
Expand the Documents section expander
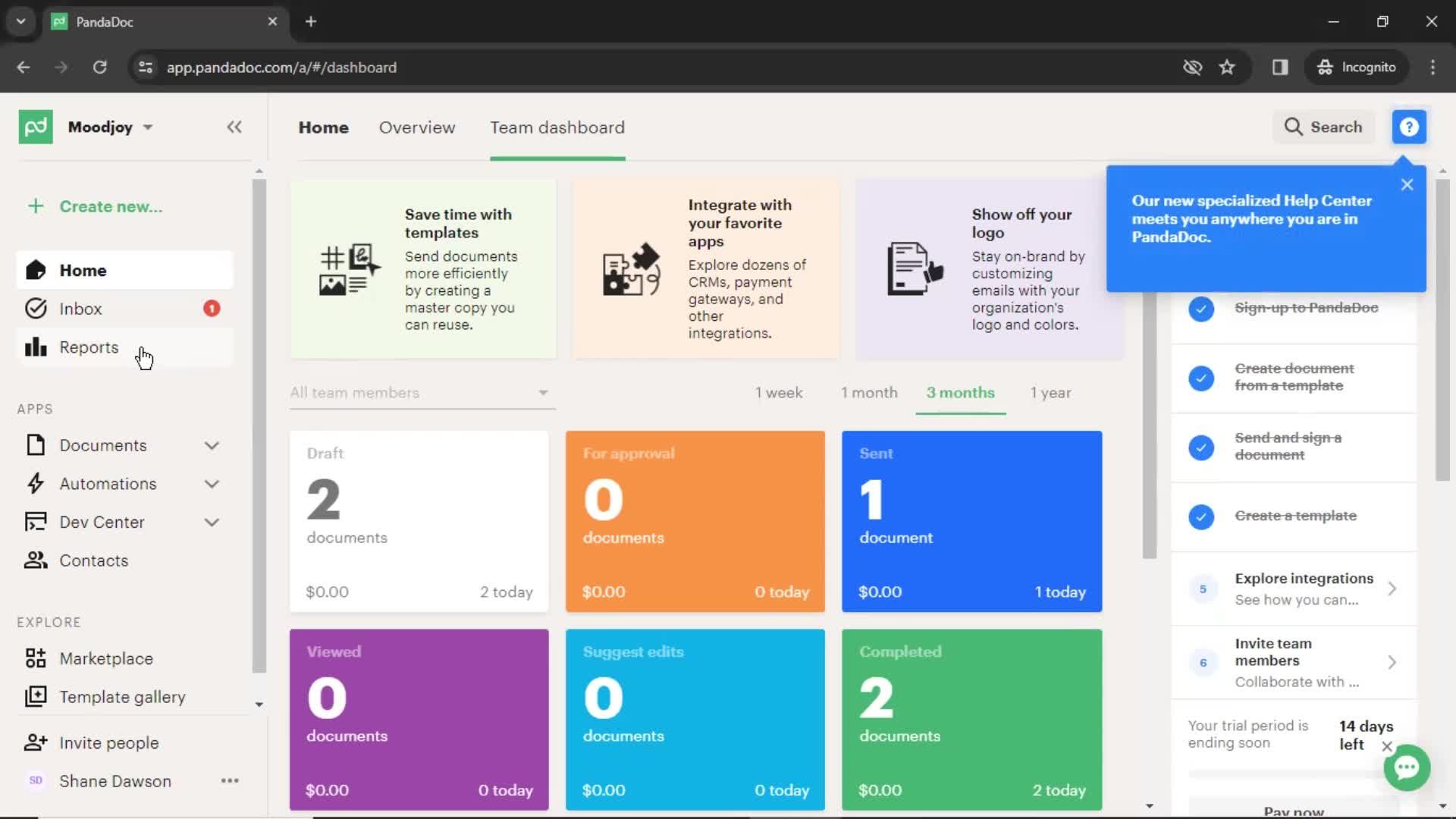(x=212, y=445)
